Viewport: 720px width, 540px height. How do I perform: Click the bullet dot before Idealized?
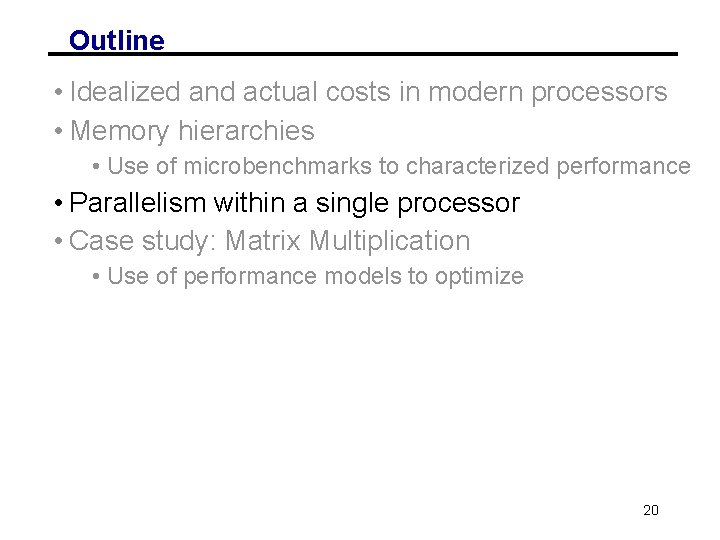(x=58, y=92)
